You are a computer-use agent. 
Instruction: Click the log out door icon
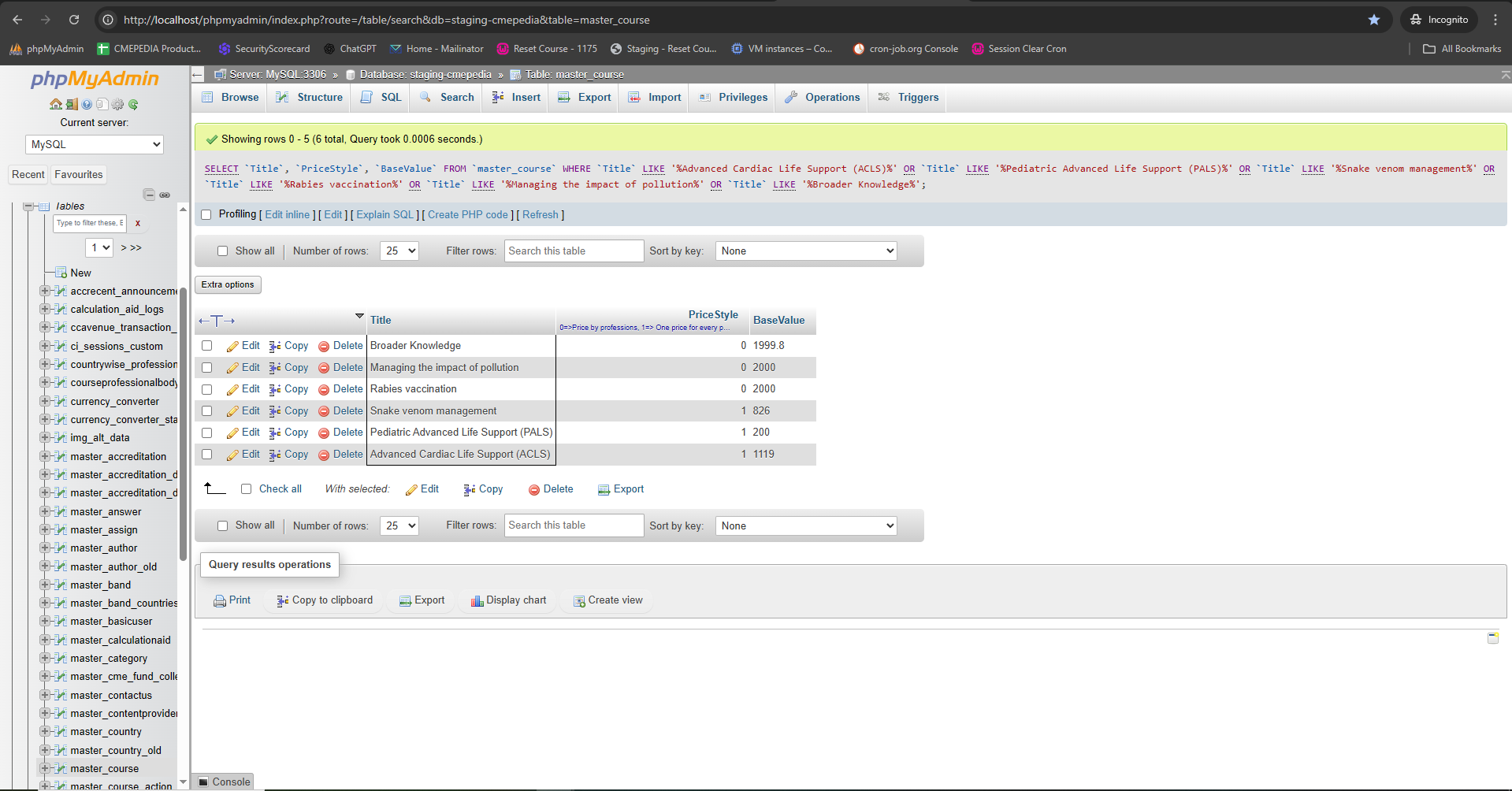(x=72, y=104)
